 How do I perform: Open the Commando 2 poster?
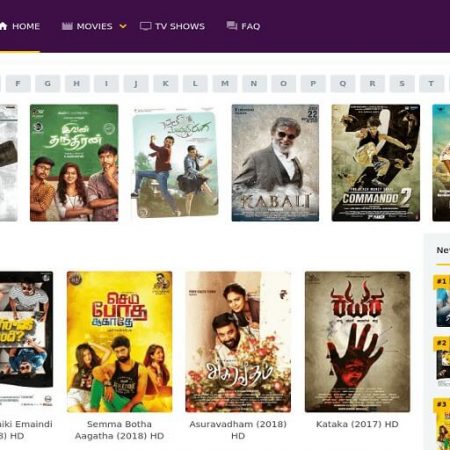(x=376, y=163)
